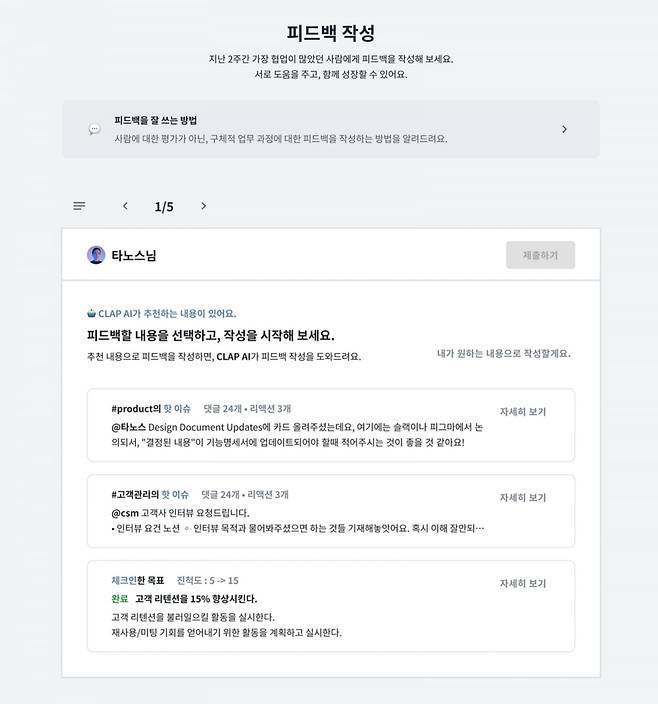The width and height of the screenshot is (658, 704).
Task: Expand the 피드백을 잘 쓰는 방법 banner arrow
Action: pyautogui.click(x=565, y=129)
